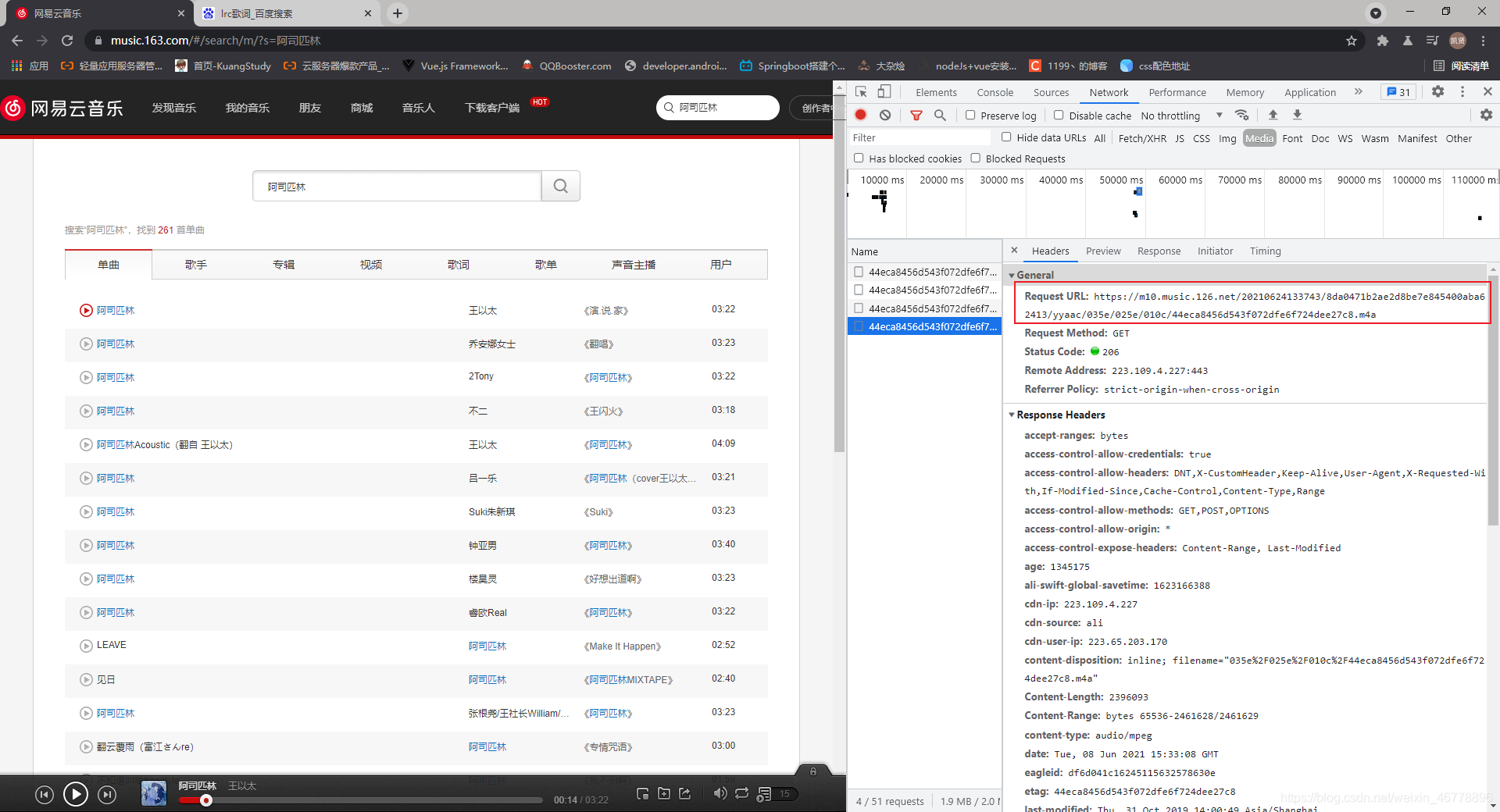Open 下载客户端 in top navigation
The image size is (1500, 812).
pyautogui.click(x=492, y=108)
